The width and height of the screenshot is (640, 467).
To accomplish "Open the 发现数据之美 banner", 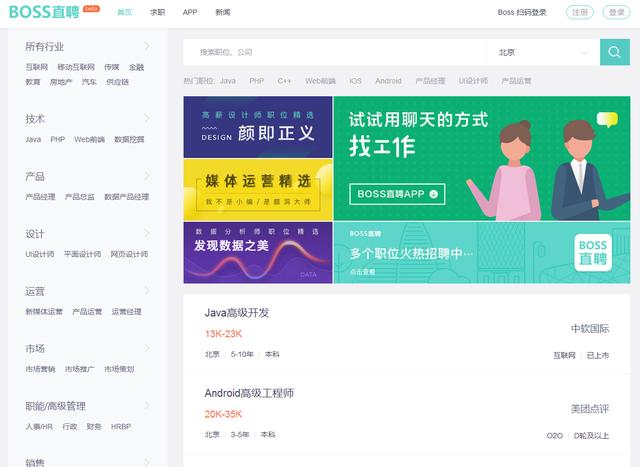I will pos(258,253).
